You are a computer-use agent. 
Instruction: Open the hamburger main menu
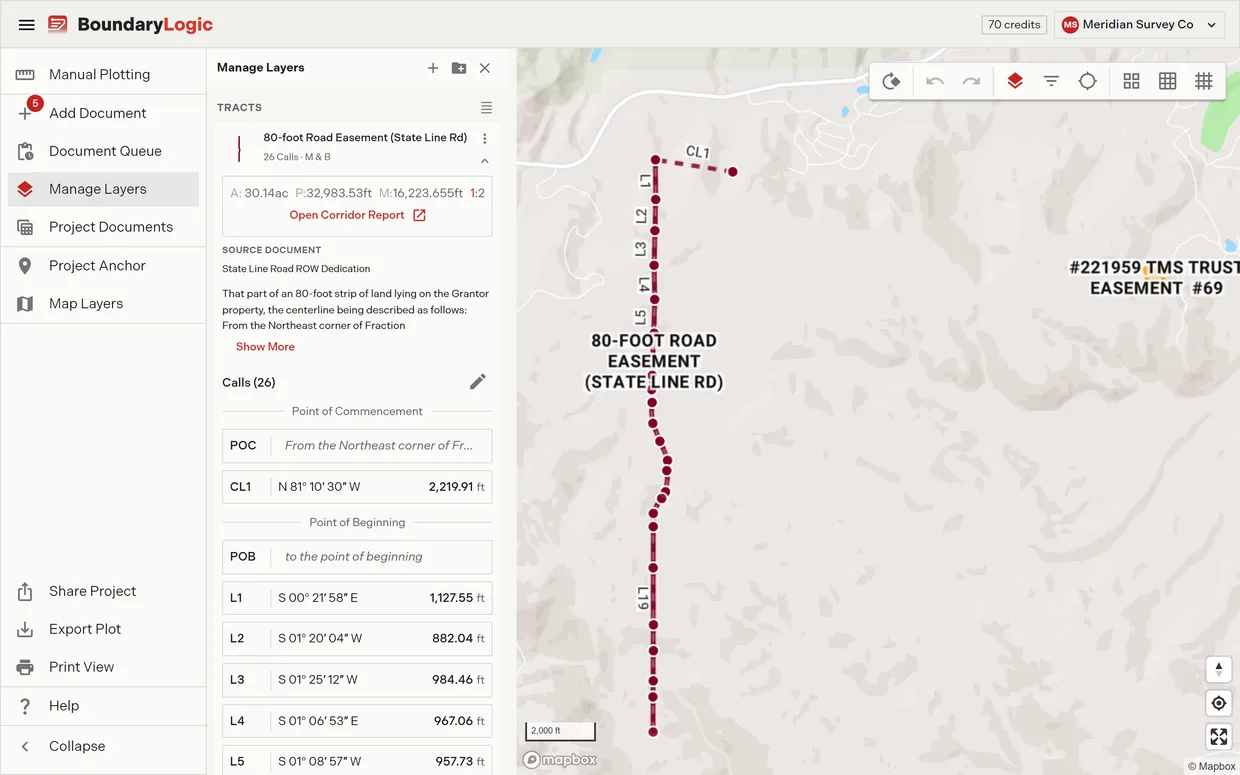[x=27, y=25]
